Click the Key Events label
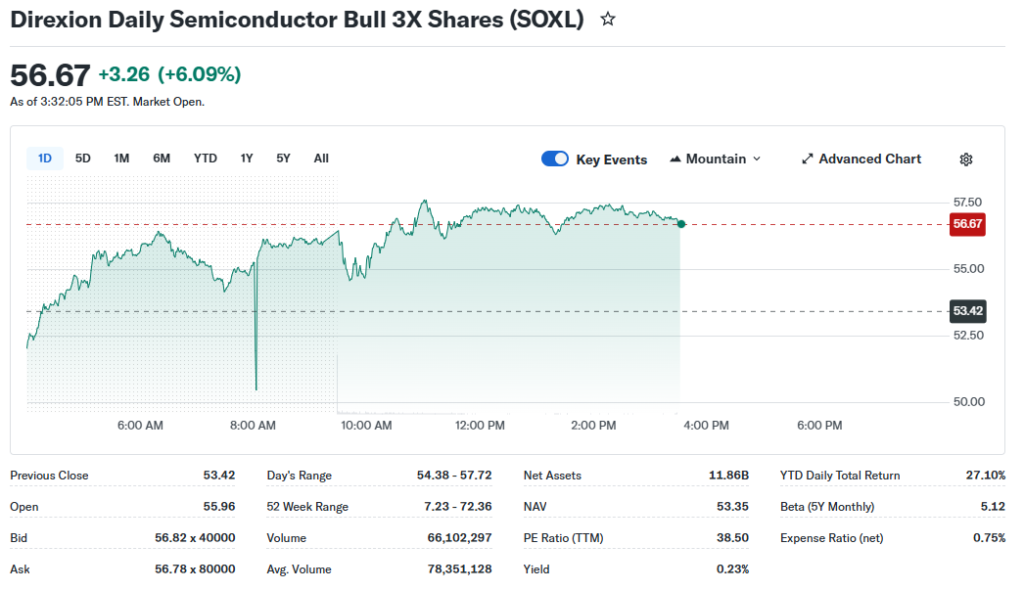Viewport: 1024px width, 591px height. (611, 160)
